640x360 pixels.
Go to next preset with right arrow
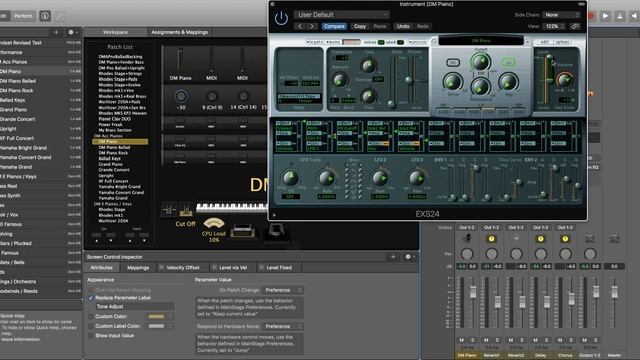[312, 26]
